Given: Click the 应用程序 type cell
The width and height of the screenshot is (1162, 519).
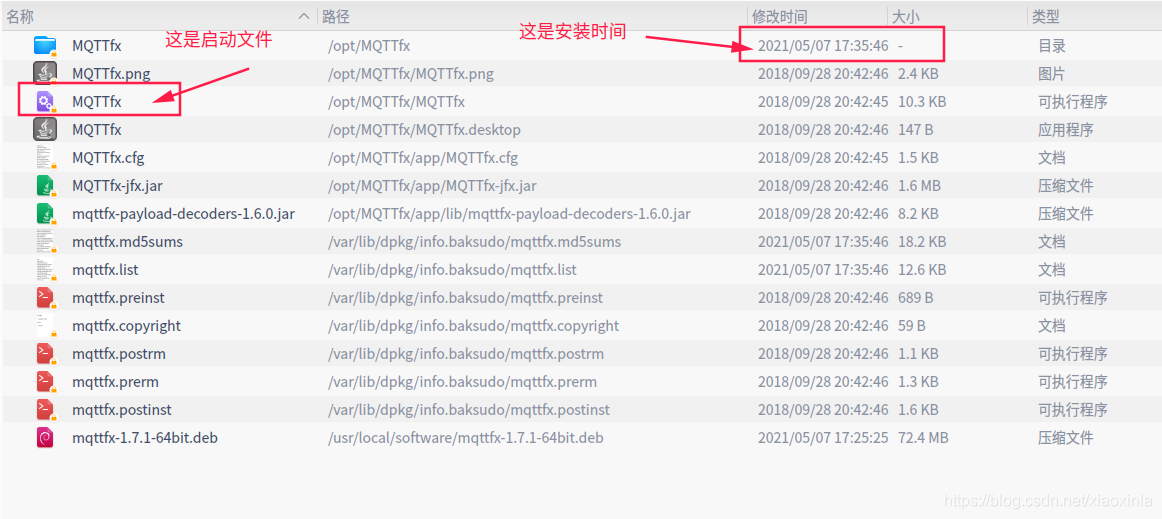Looking at the screenshot, I should point(1066,130).
